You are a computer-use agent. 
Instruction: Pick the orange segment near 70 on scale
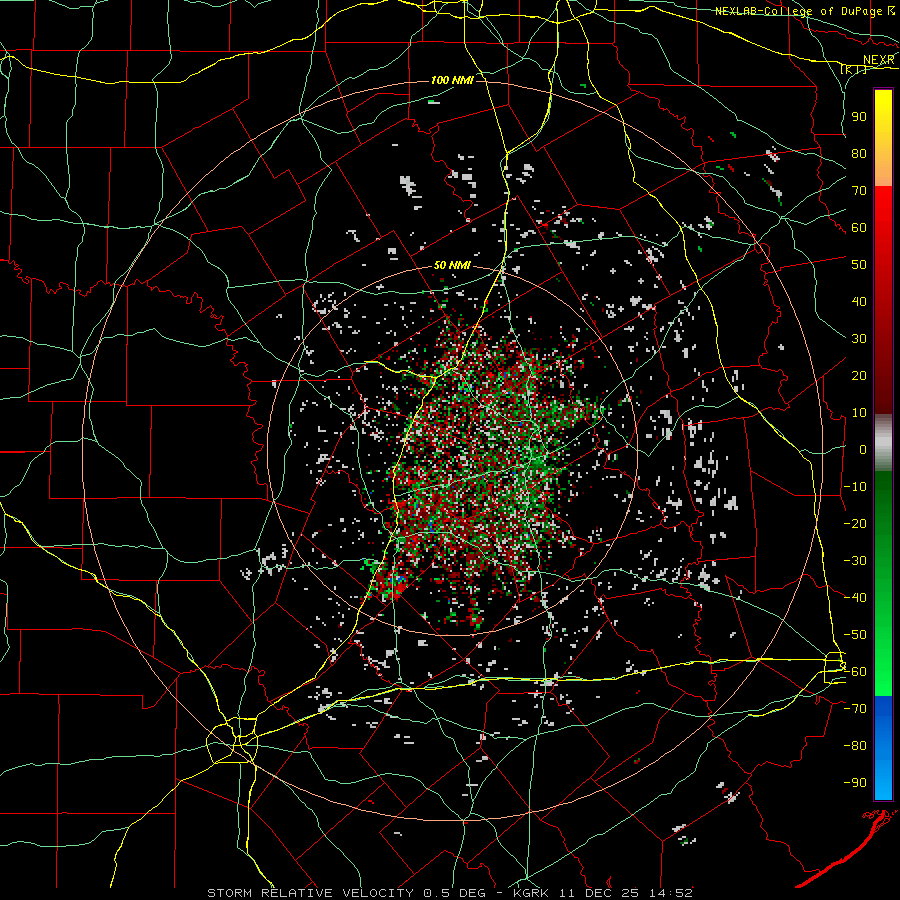(883, 170)
